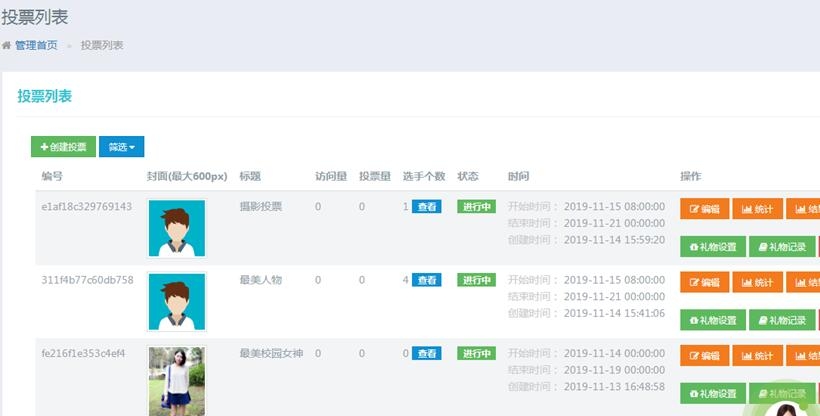820x416 pixels.
Task: View contestants 查看 for 最美校园女神
Action: click(x=426, y=354)
